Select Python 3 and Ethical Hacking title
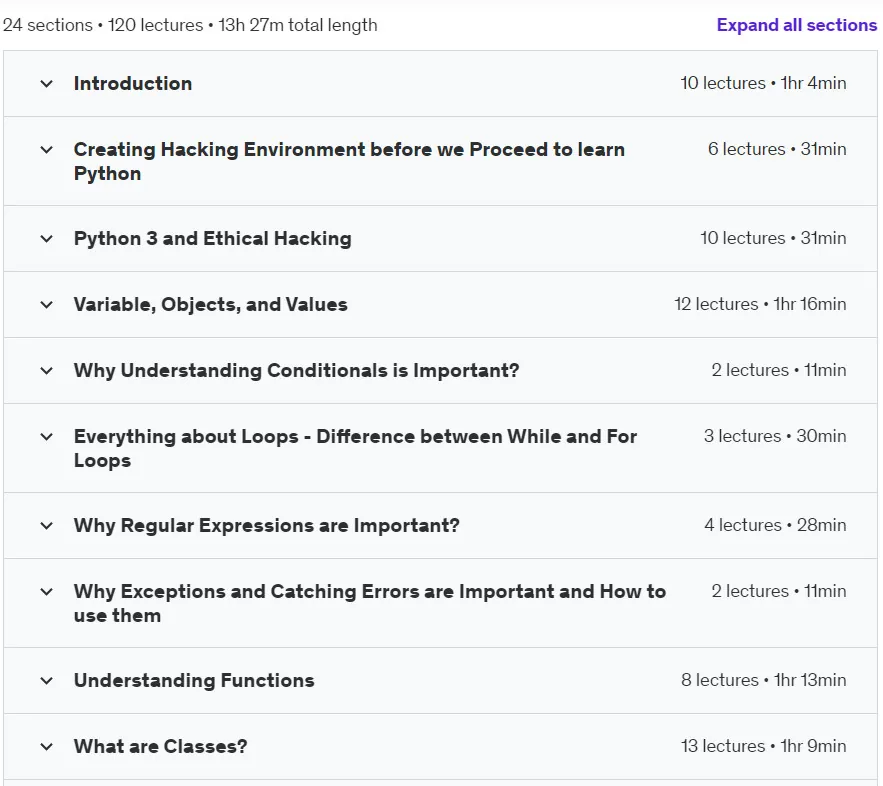The height and width of the screenshot is (786, 883). [x=213, y=239]
